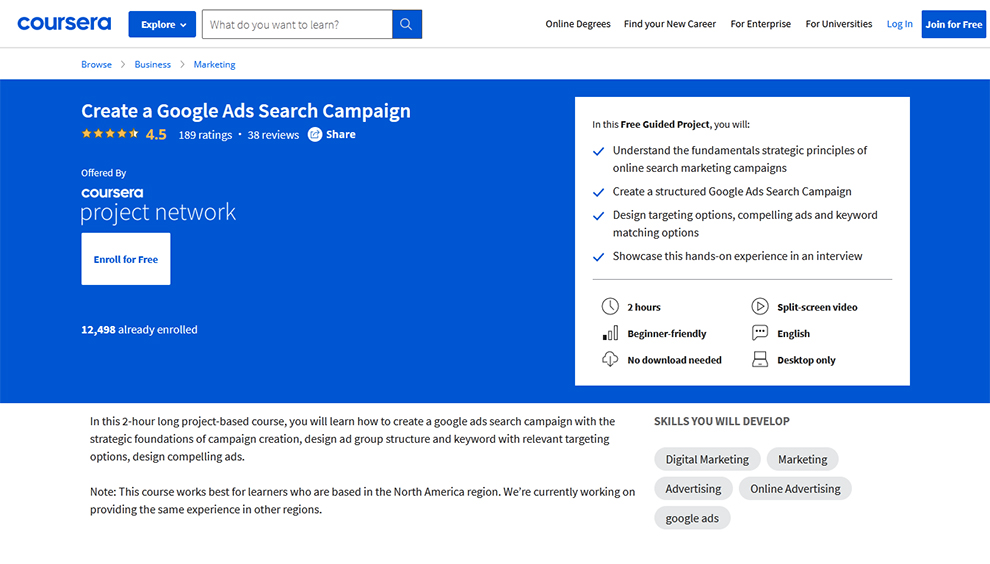Open Online Degrees in the header
Image resolution: width=990 pixels, height=564 pixels.
578,24
